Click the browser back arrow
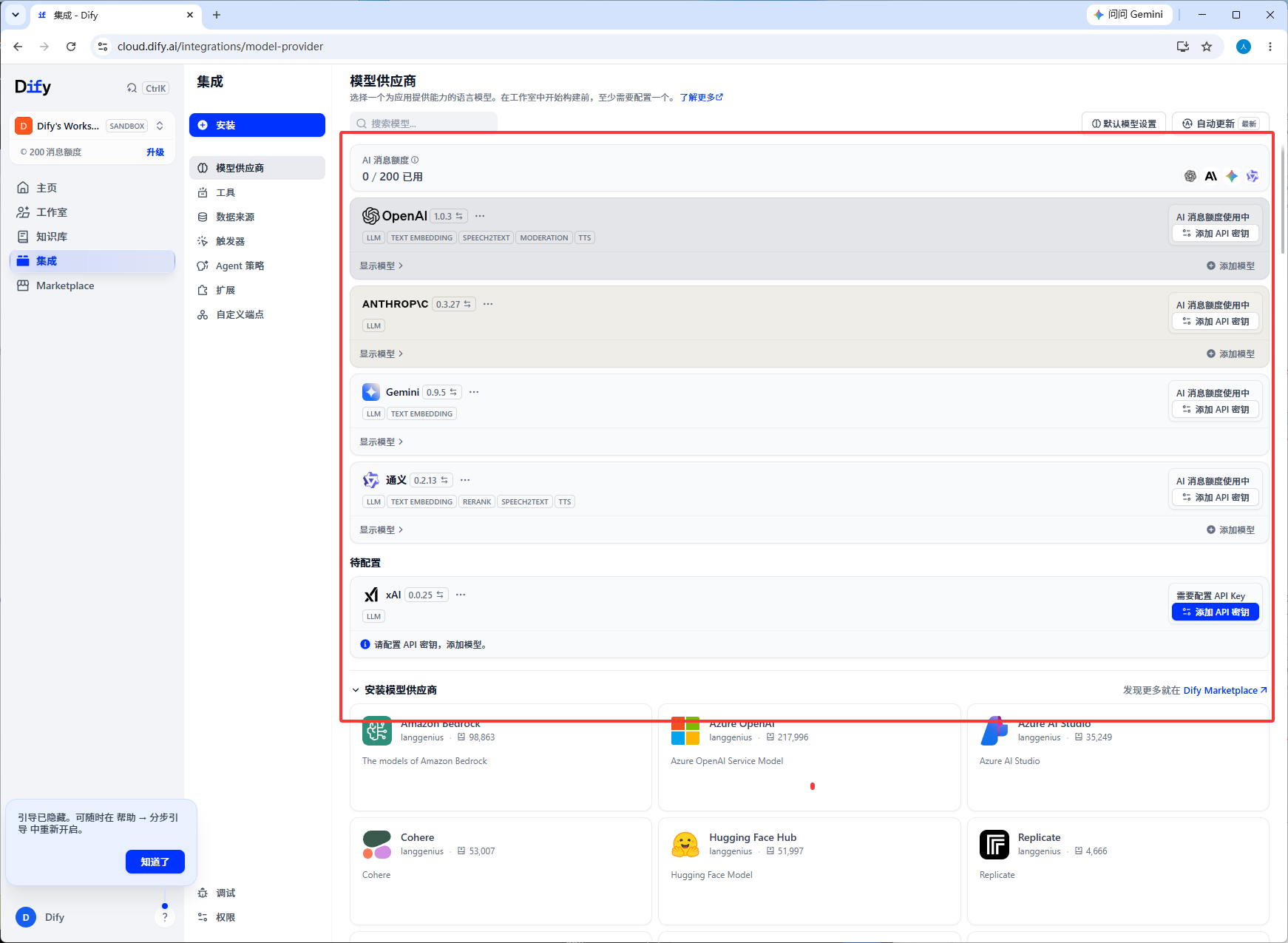The width and height of the screenshot is (1288, 943). pyautogui.click(x=18, y=47)
